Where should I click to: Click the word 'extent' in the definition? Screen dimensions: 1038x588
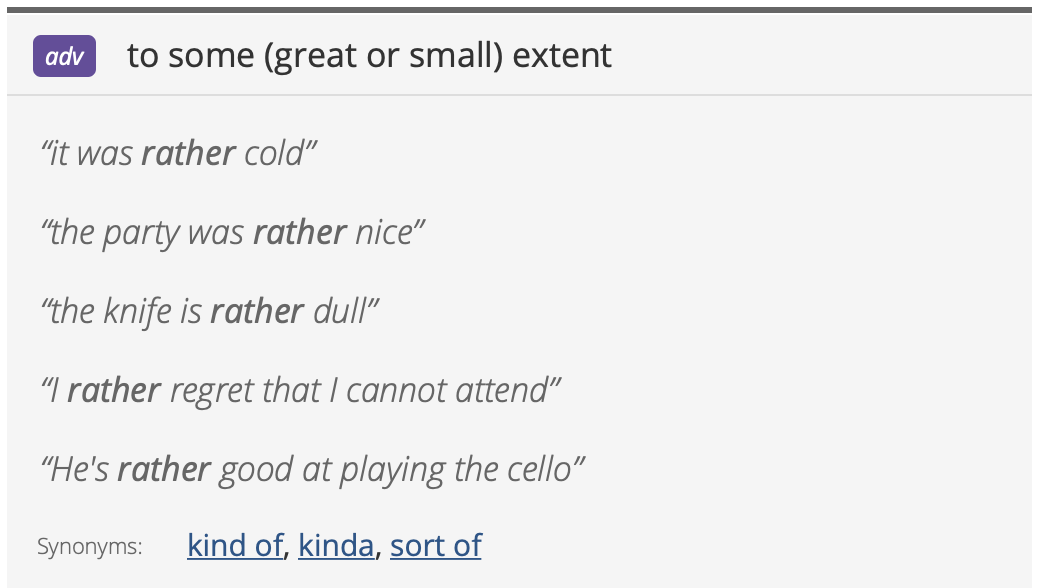coord(562,55)
